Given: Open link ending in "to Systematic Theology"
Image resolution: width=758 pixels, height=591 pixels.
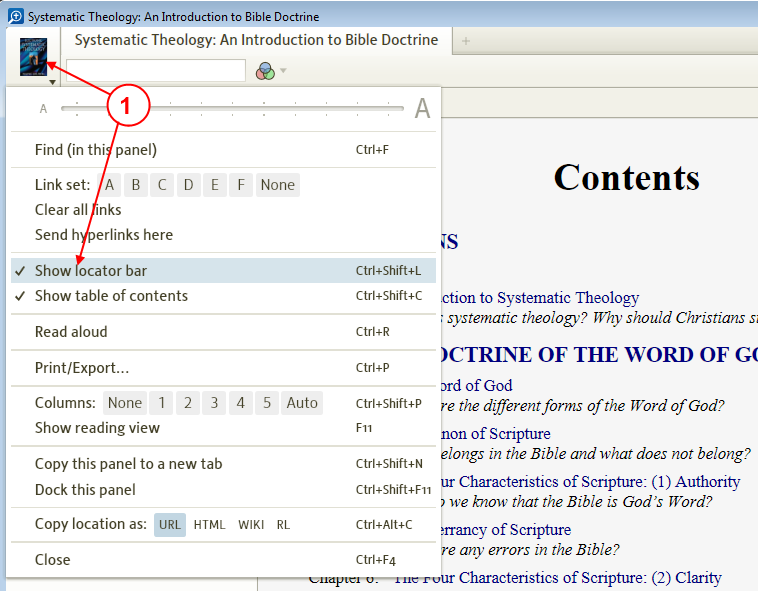Looking at the screenshot, I should click(x=540, y=298).
